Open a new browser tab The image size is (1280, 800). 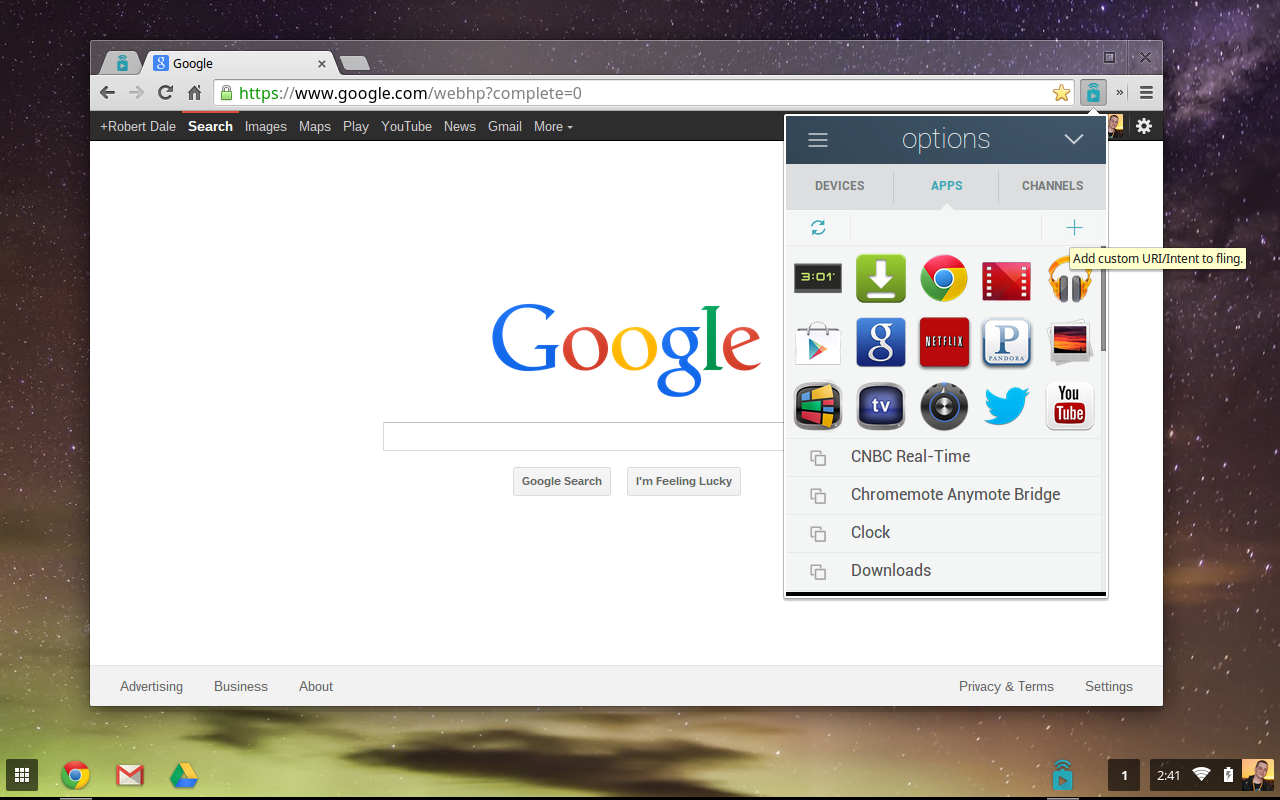point(355,63)
